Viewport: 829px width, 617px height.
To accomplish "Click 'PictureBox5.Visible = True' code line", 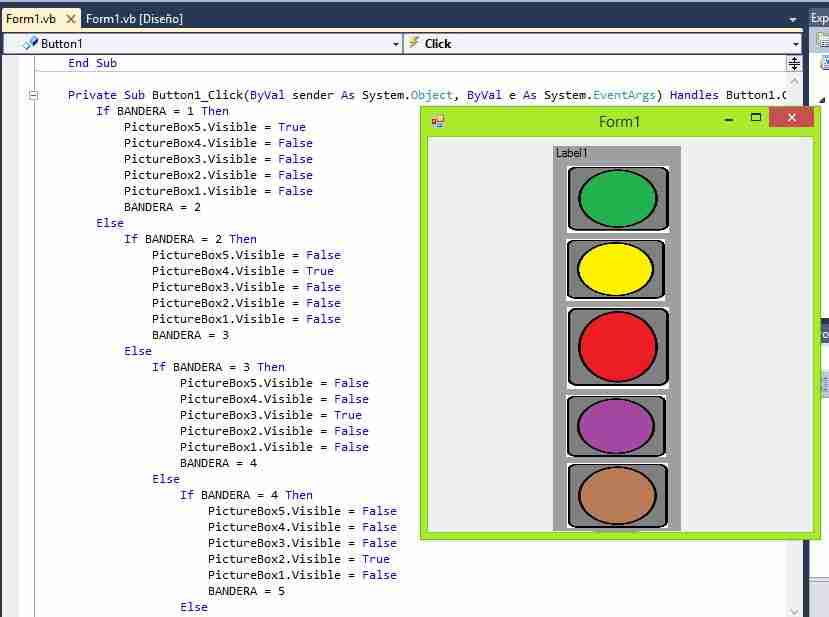I will (215, 127).
